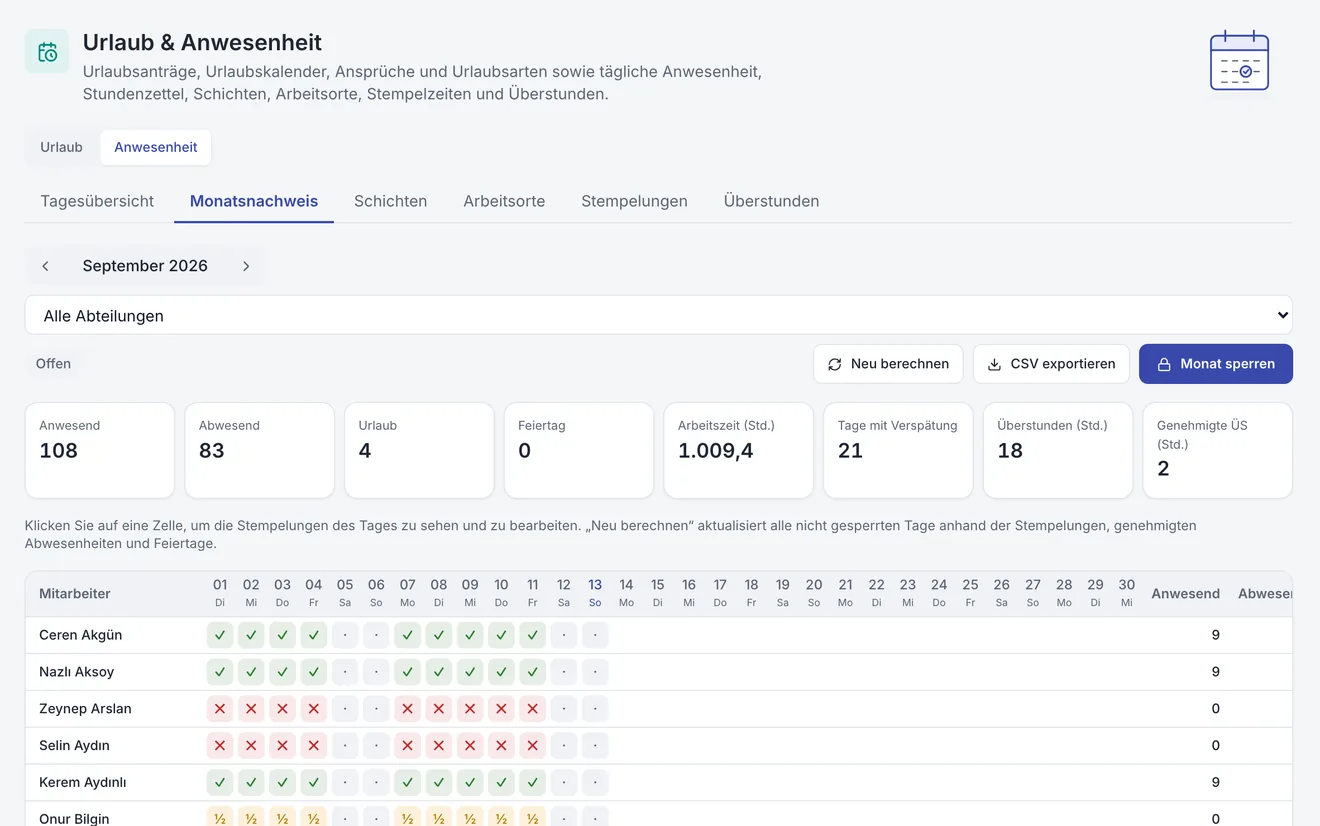
Task: Open Nazlı Aksoy's day 07 check cell
Action: point(407,672)
